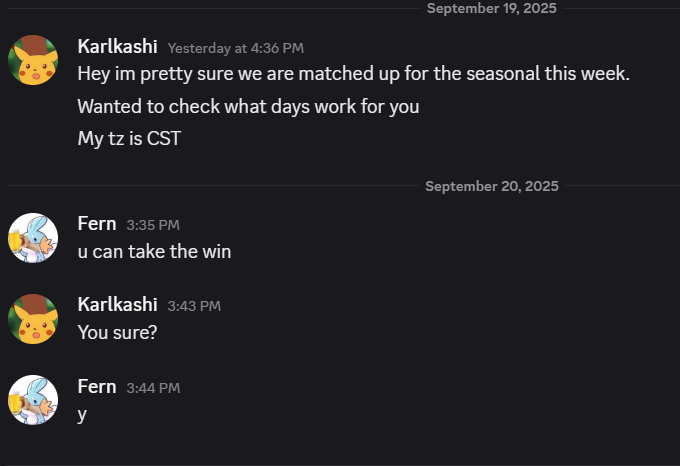Click the 3:43 PM timestamp

point(194,306)
